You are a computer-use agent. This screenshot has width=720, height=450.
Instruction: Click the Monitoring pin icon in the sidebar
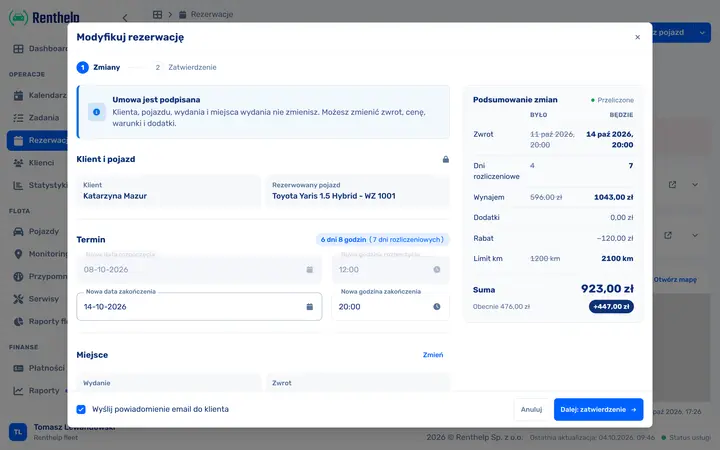point(18,254)
